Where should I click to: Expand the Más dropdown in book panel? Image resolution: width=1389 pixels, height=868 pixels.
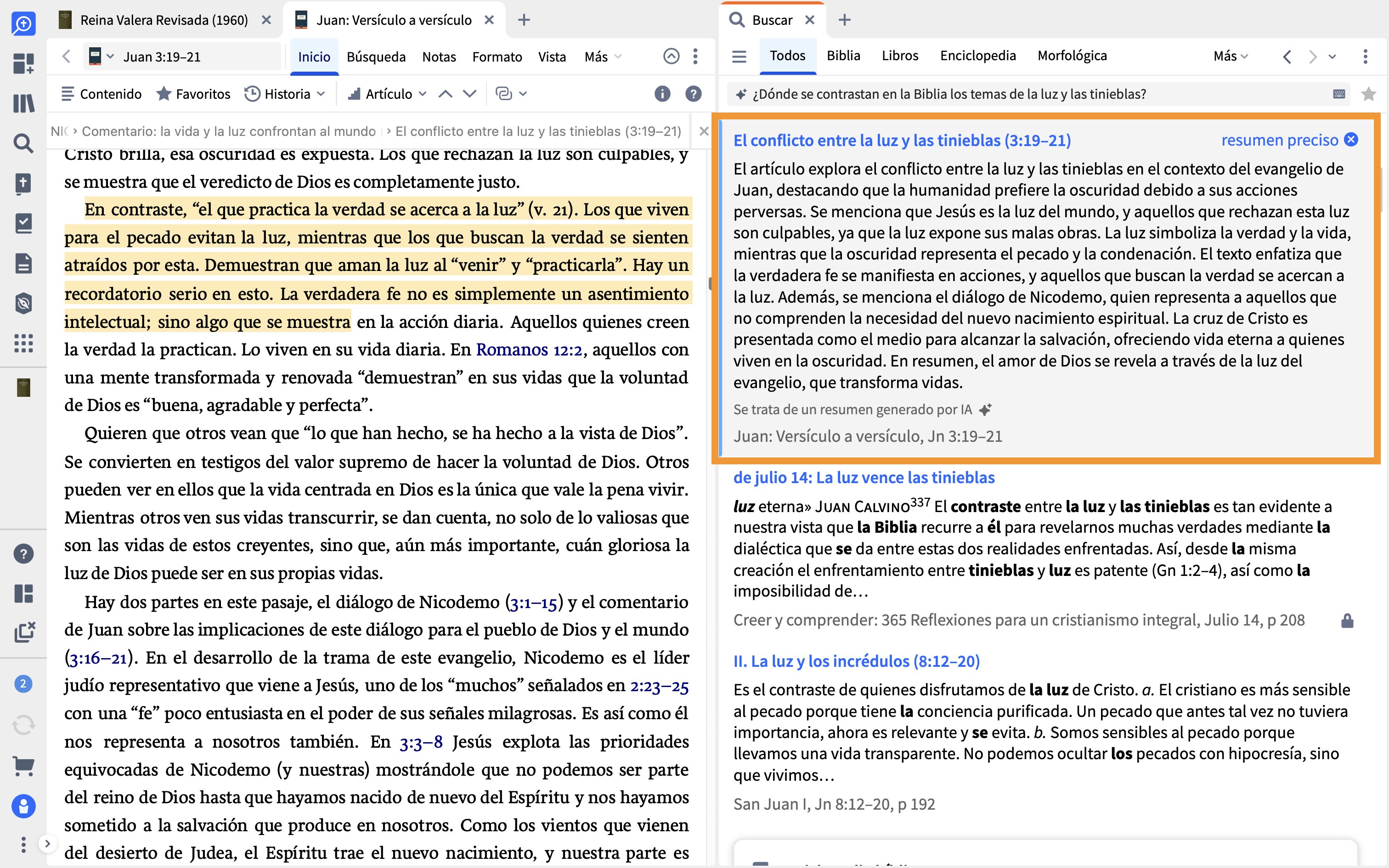coord(603,57)
